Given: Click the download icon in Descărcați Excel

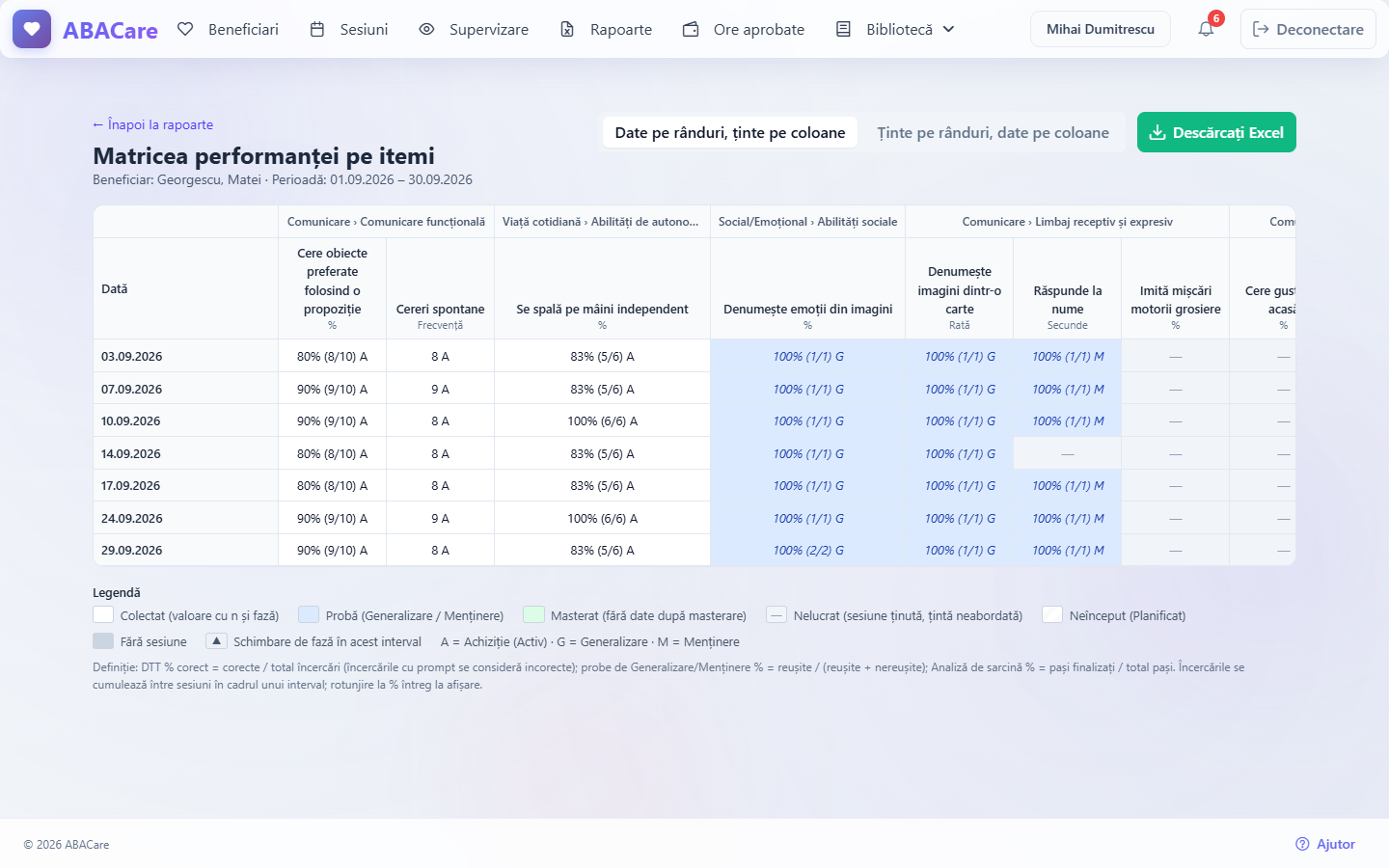Looking at the screenshot, I should pyautogui.click(x=1157, y=132).
